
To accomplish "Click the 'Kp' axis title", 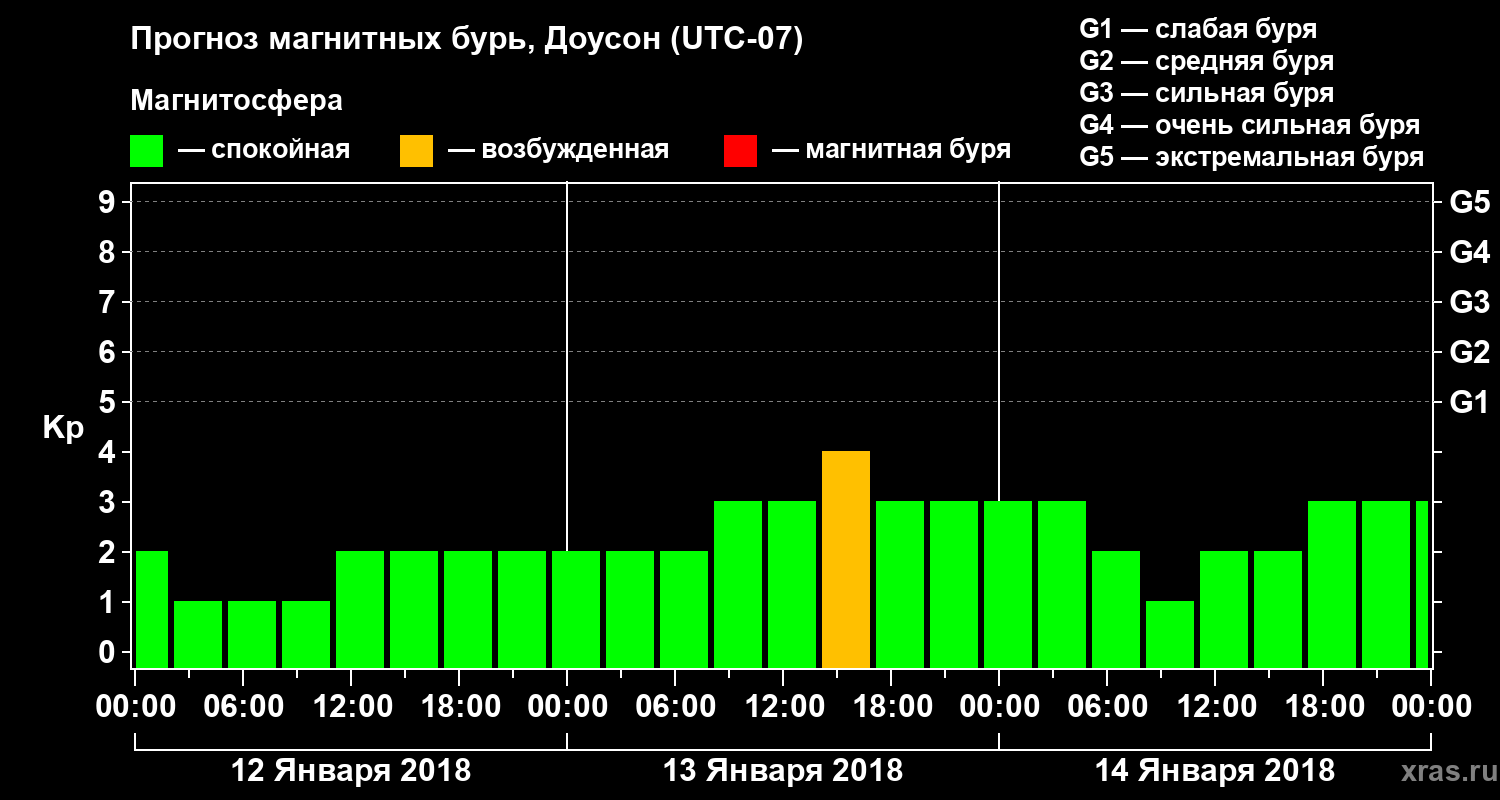I will pos(63,429).
